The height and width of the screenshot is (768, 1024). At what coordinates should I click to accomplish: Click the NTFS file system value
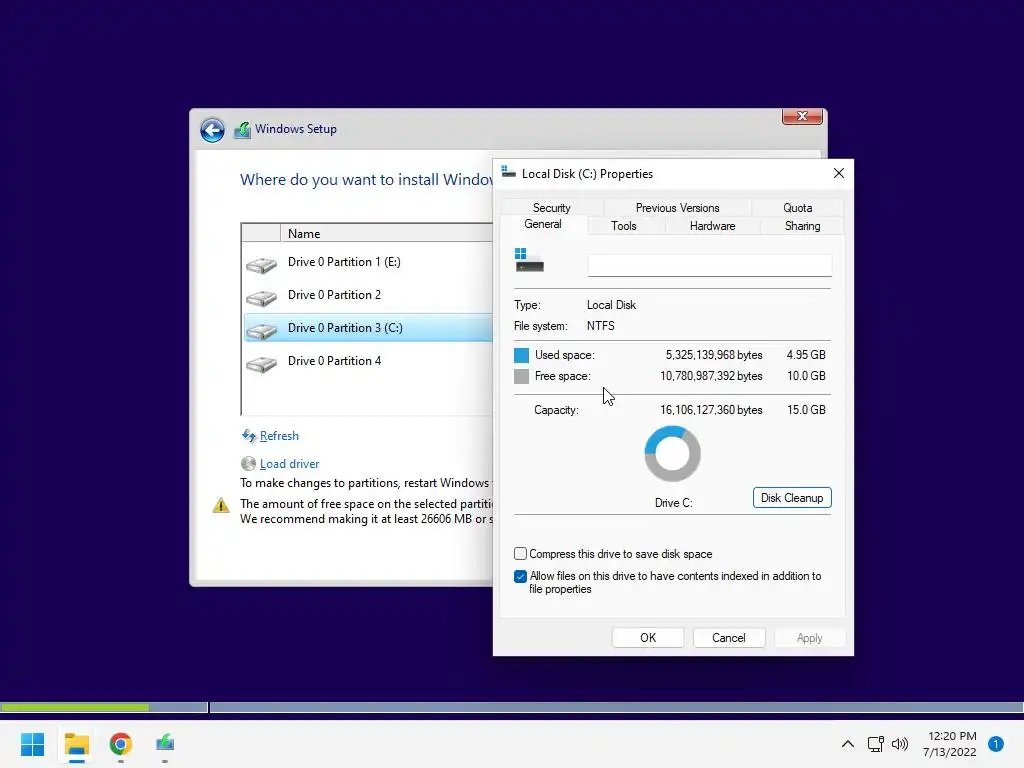tap(600, 326)
